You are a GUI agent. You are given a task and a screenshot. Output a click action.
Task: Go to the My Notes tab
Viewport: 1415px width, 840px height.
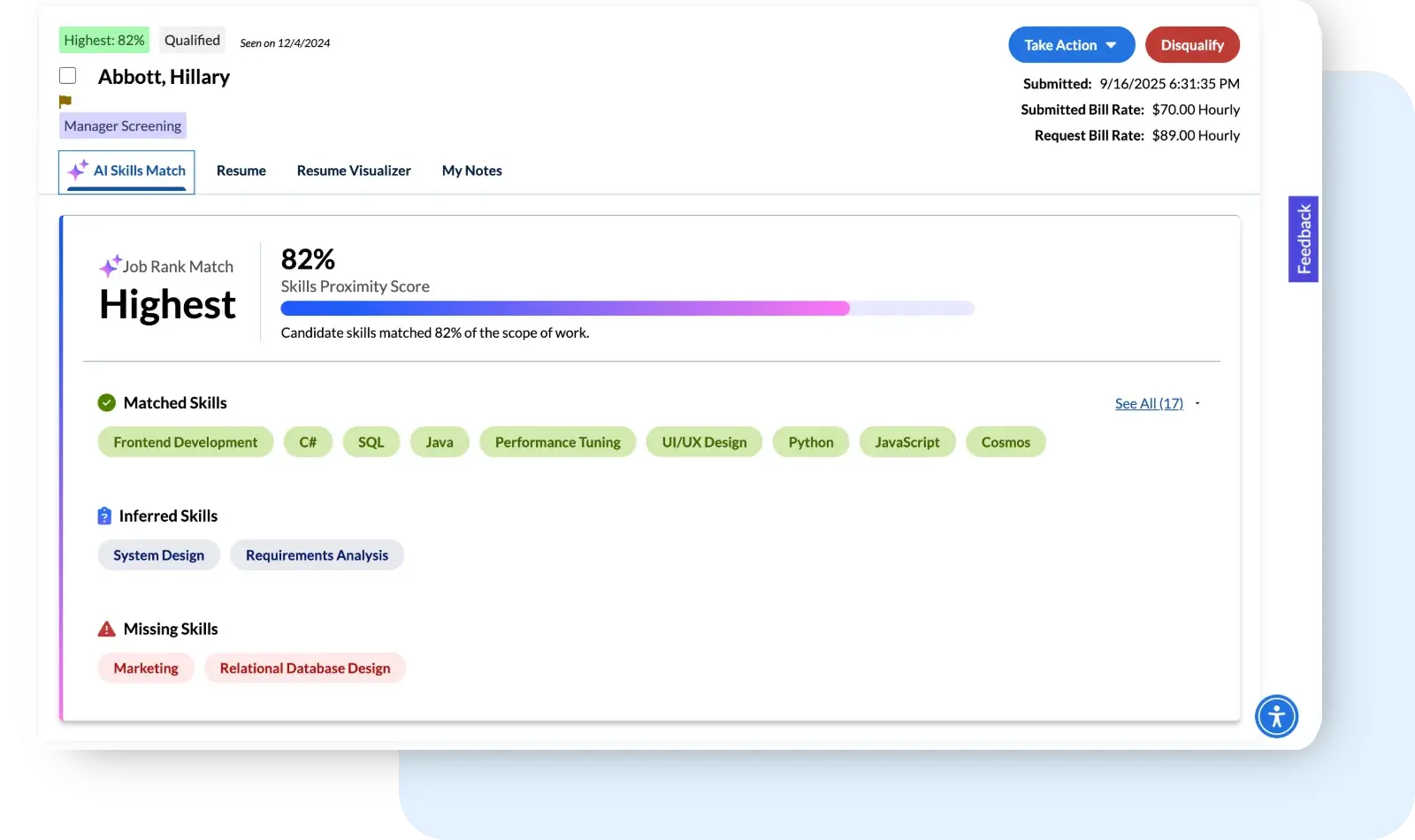(x=471, y=171)
